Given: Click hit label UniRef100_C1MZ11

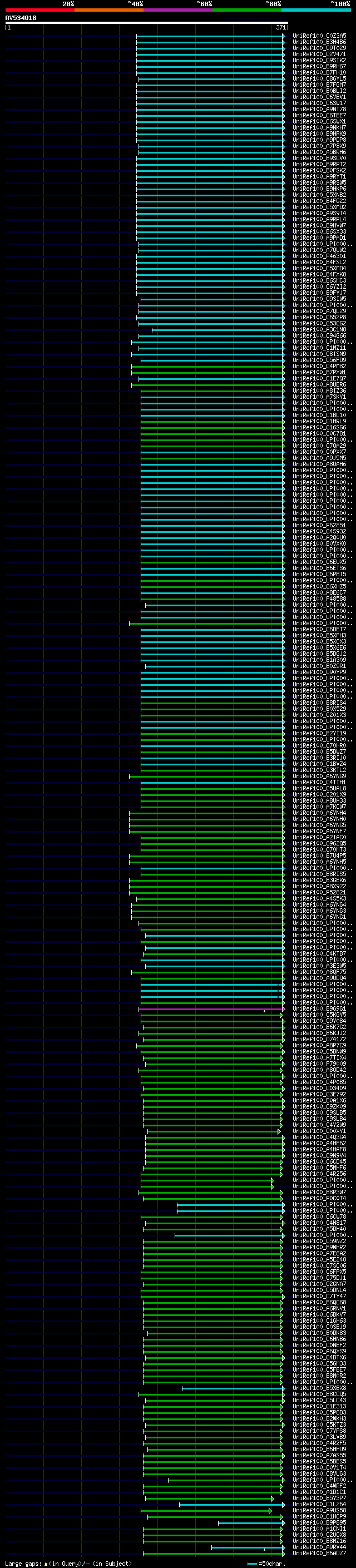Looking at the screenshot, I should pos(319,348).
